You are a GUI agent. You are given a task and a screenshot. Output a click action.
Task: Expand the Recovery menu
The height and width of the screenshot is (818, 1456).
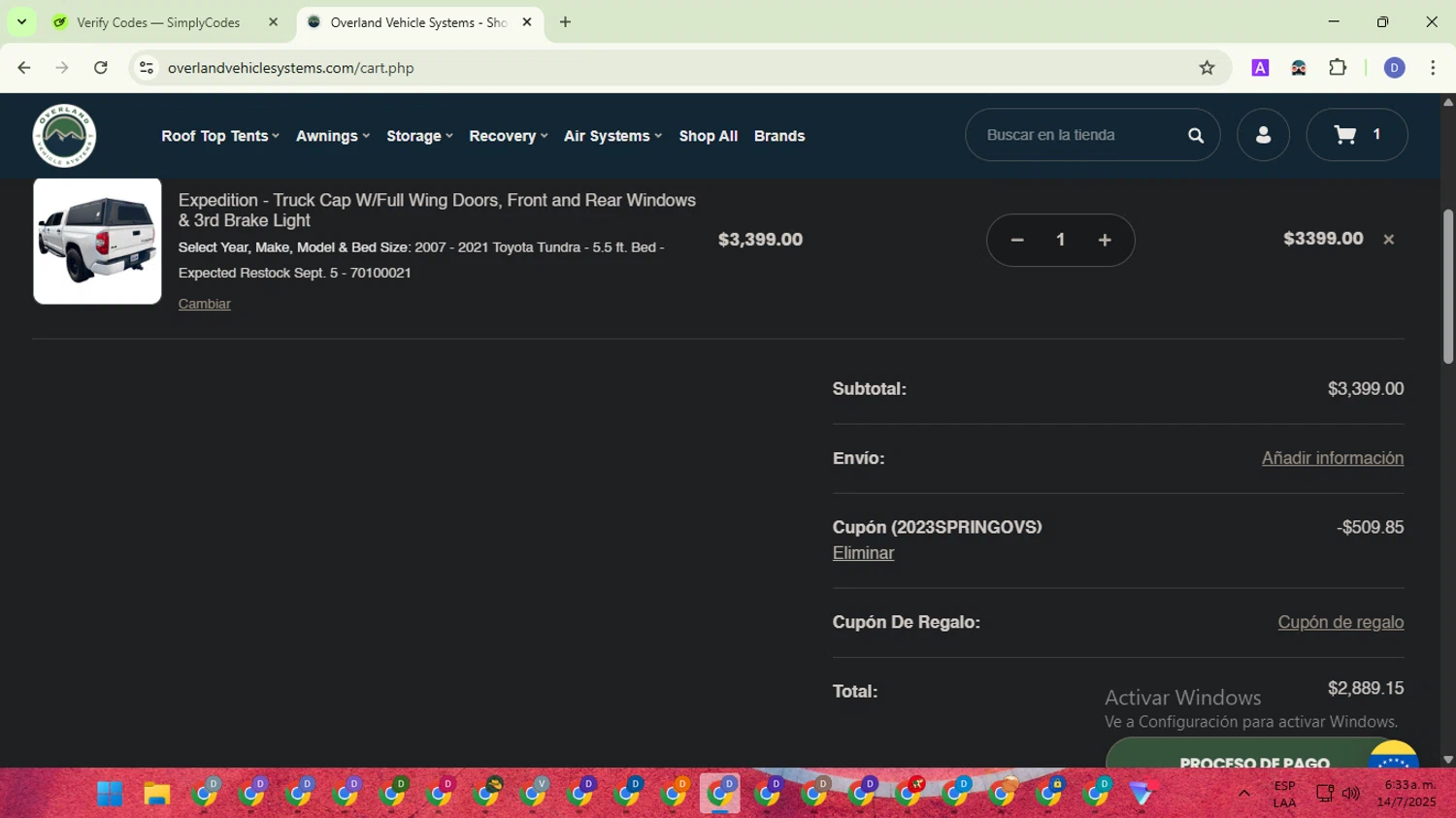tap(508, 136)
